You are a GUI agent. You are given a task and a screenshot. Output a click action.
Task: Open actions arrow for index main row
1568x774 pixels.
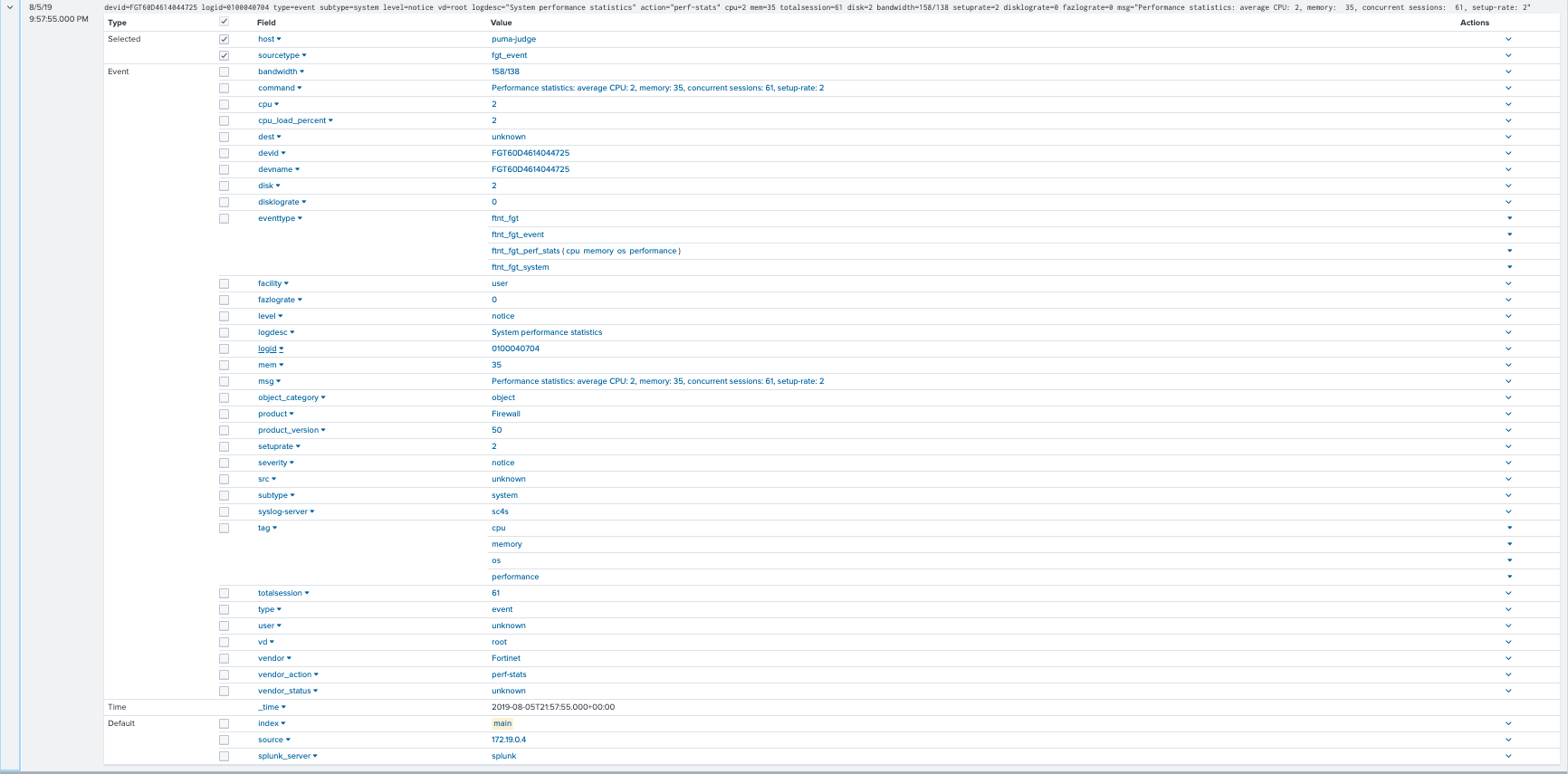pyautogui.click(x=1508, y=723)
